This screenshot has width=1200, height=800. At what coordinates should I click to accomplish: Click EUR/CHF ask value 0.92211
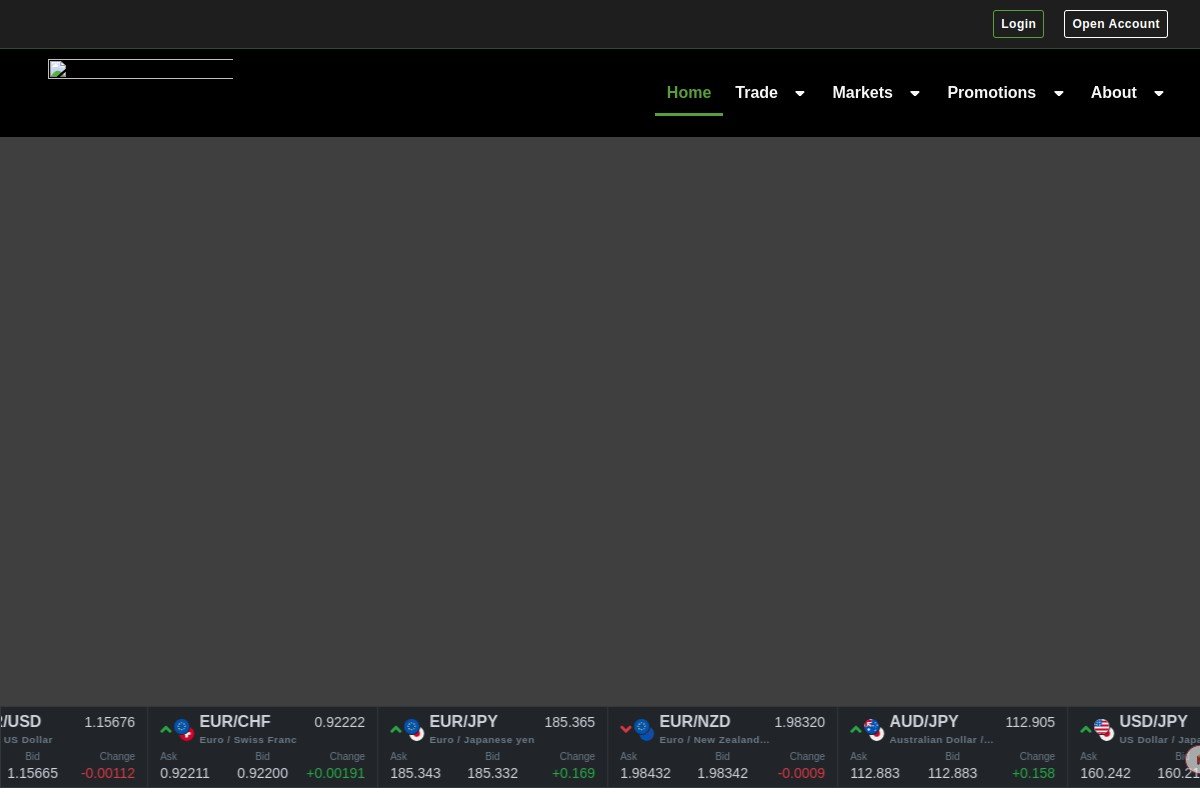pos(185,773)
